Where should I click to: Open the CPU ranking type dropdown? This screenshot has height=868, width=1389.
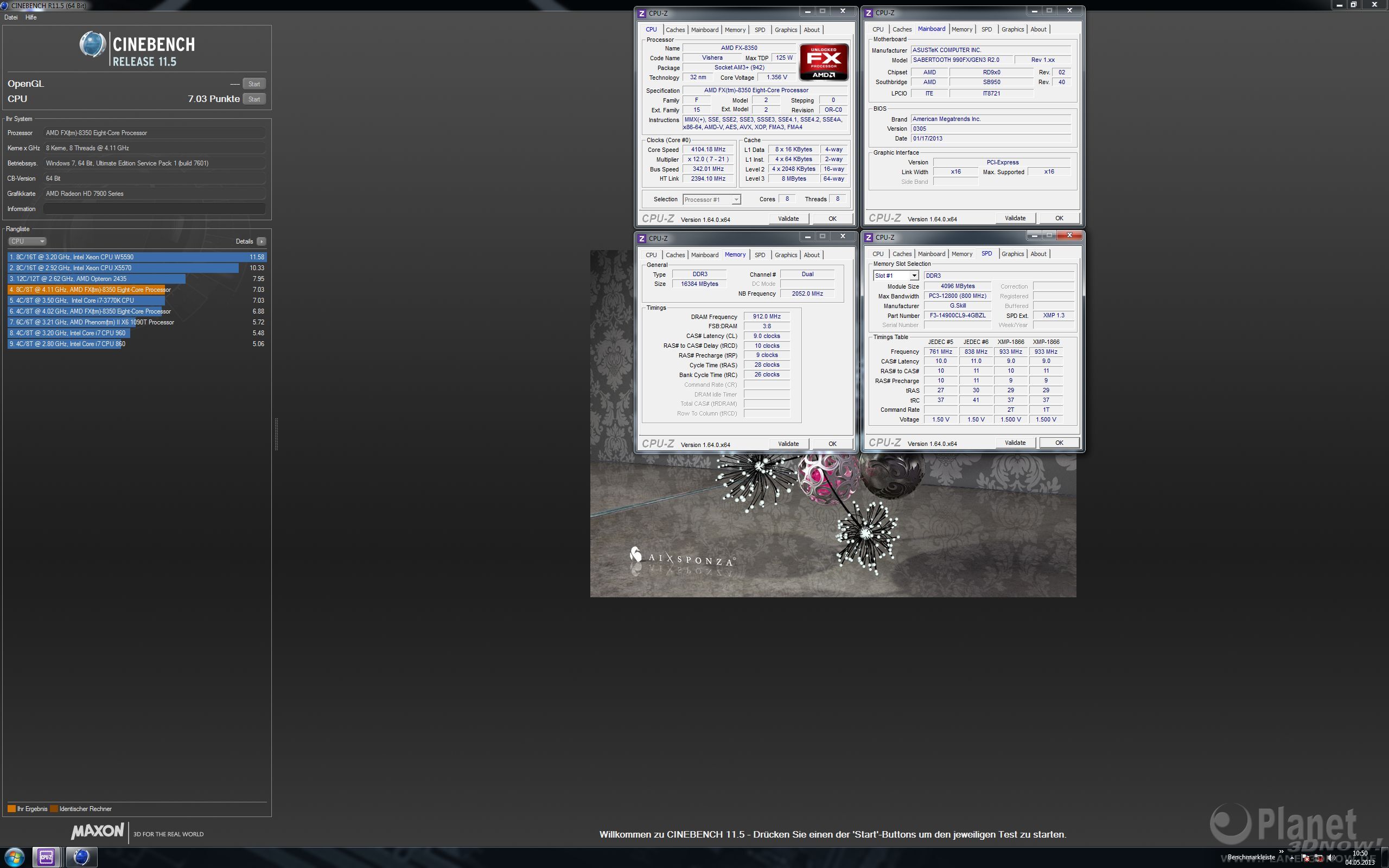point(27,241)
